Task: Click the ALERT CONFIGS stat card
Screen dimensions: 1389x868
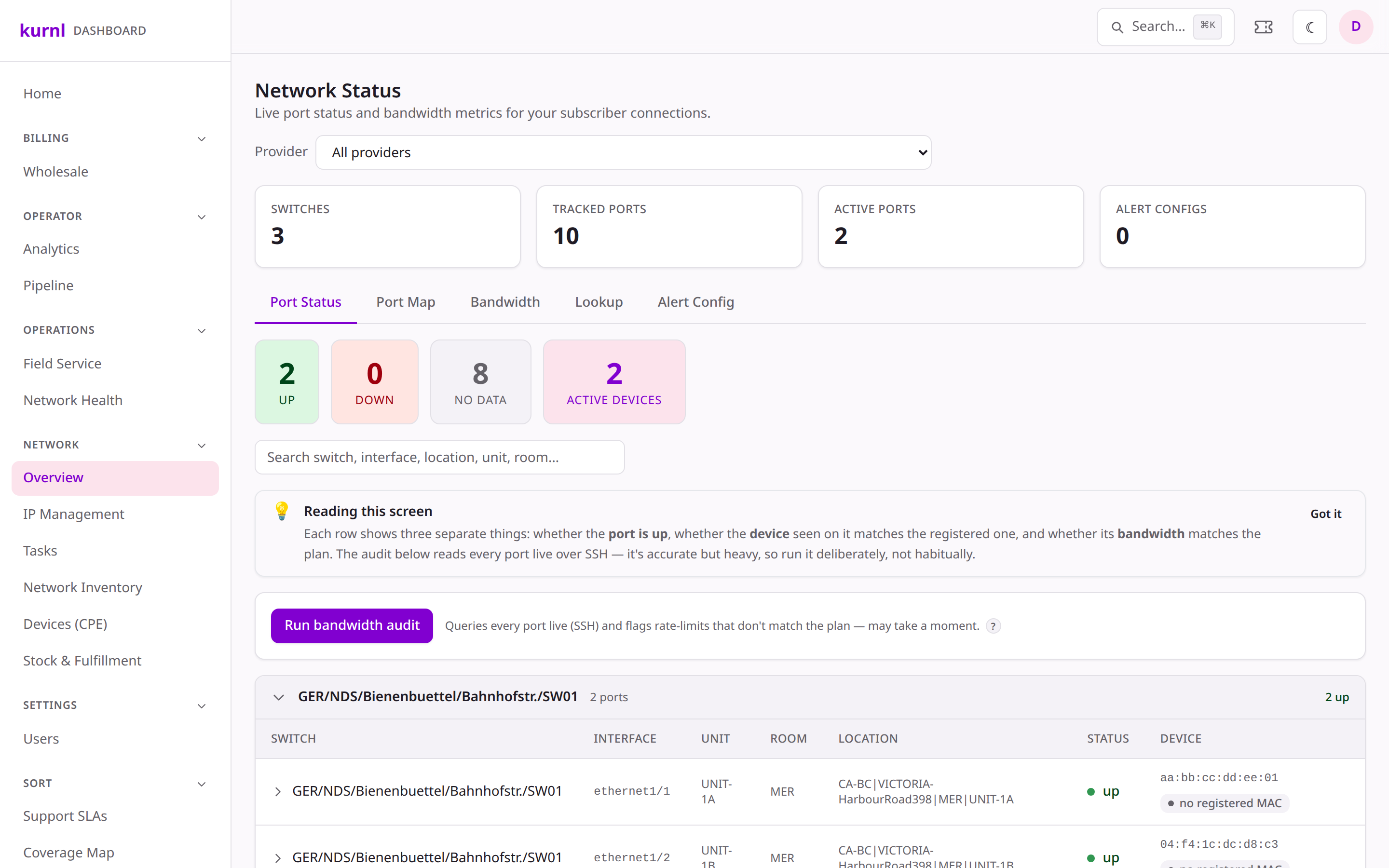Action: coord(1232,226)
